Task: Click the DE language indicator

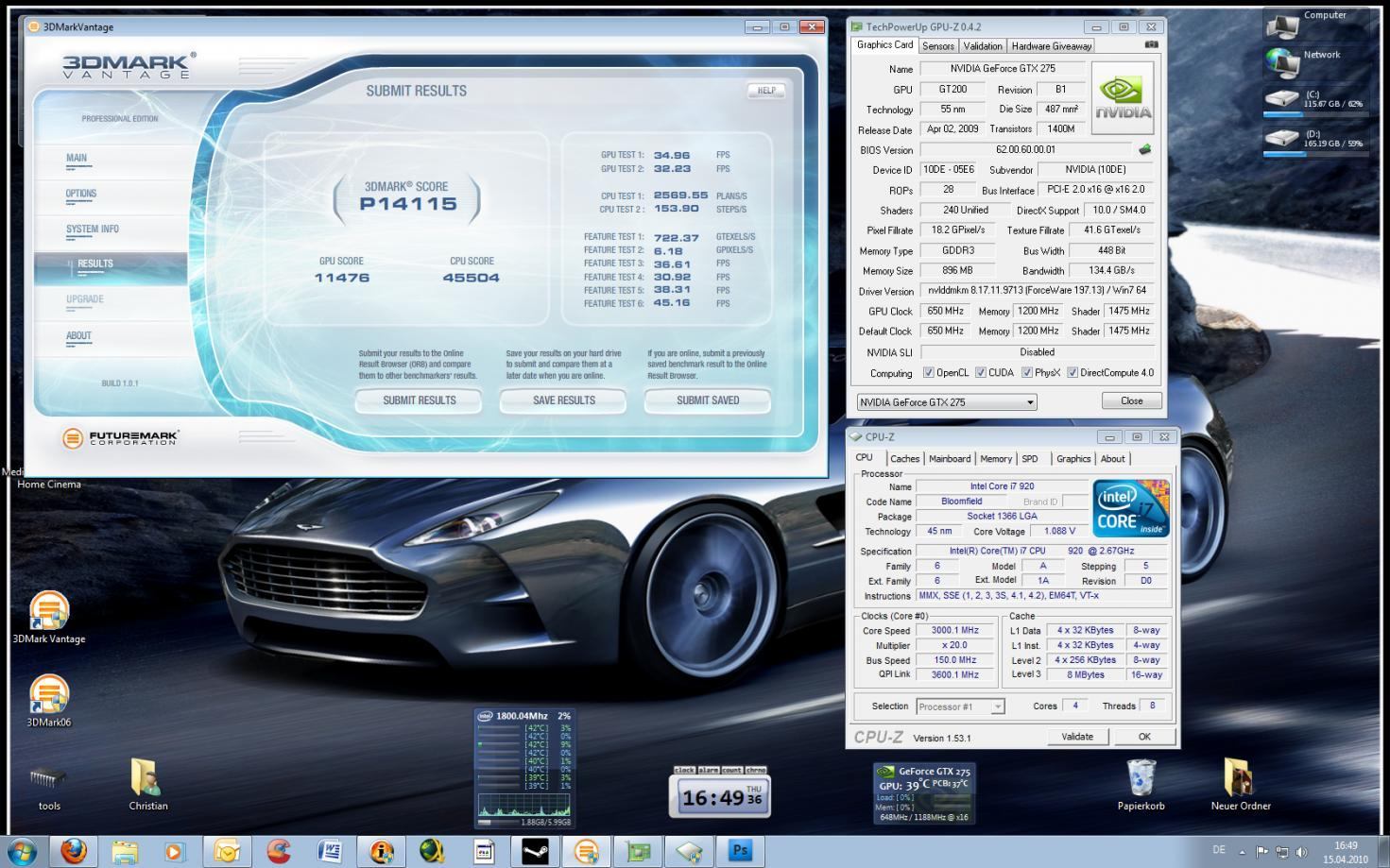Action: [1219, 849]
